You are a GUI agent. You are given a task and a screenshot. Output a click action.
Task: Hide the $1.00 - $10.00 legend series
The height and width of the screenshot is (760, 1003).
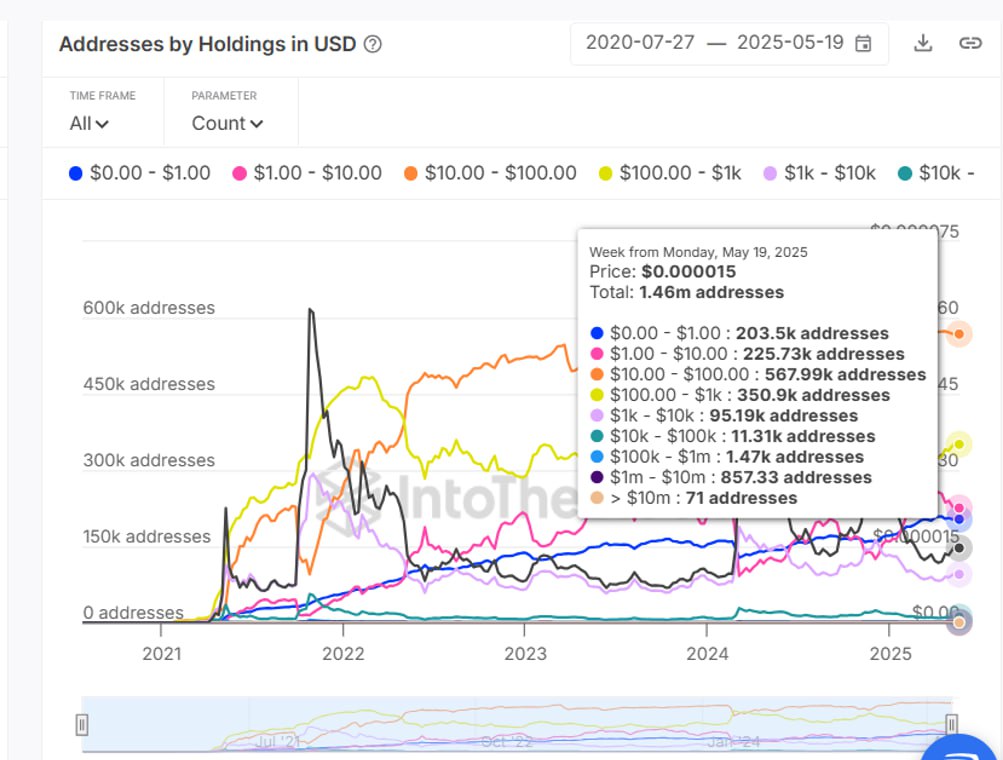click(307, 173)
